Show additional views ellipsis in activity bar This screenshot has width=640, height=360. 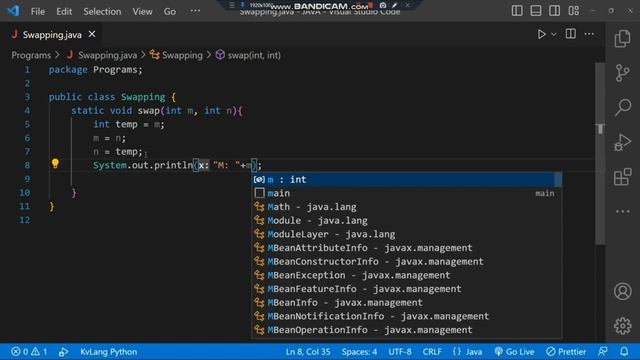(x=622, y=211)
